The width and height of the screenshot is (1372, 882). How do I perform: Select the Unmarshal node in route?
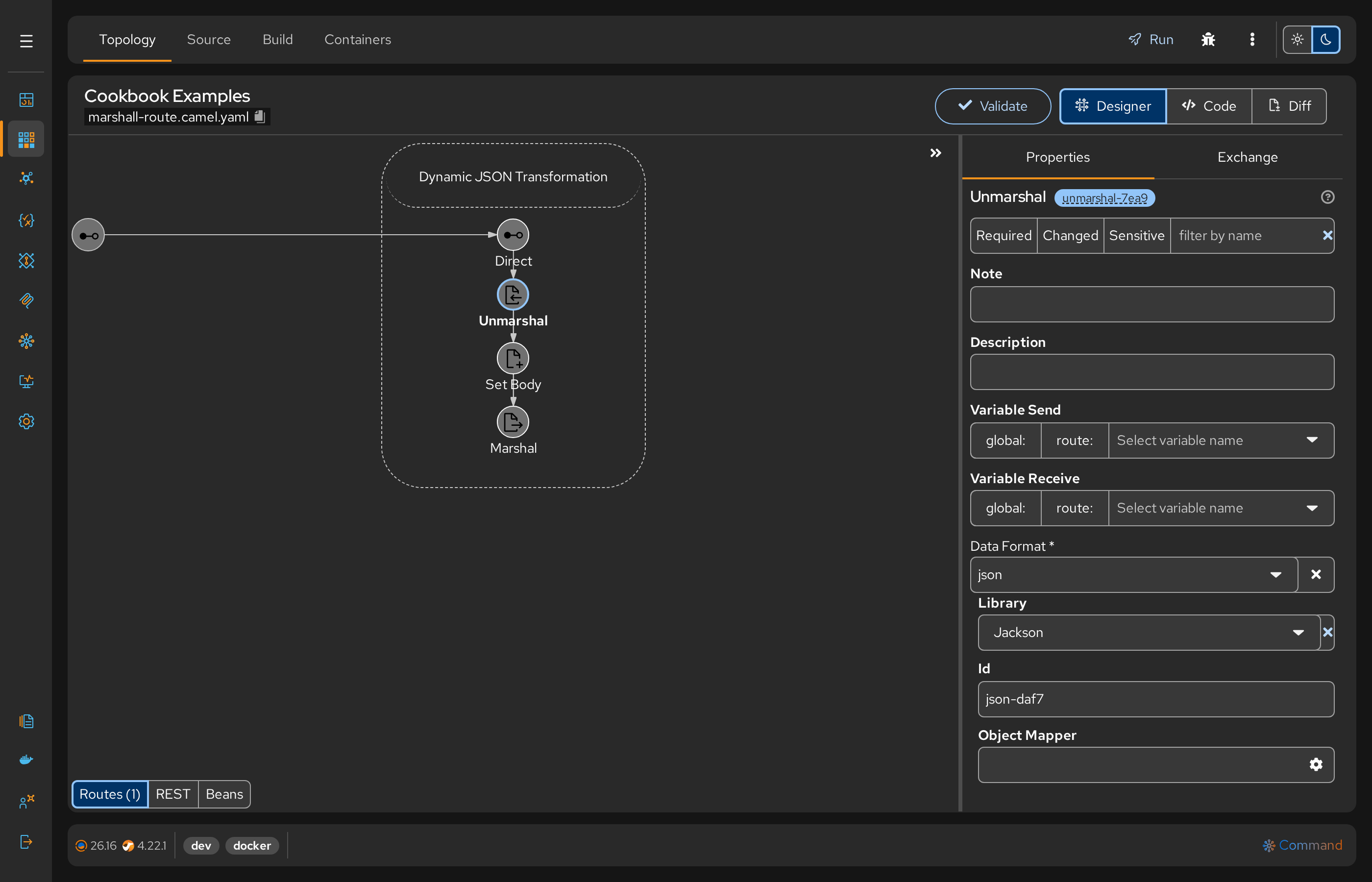513,295
